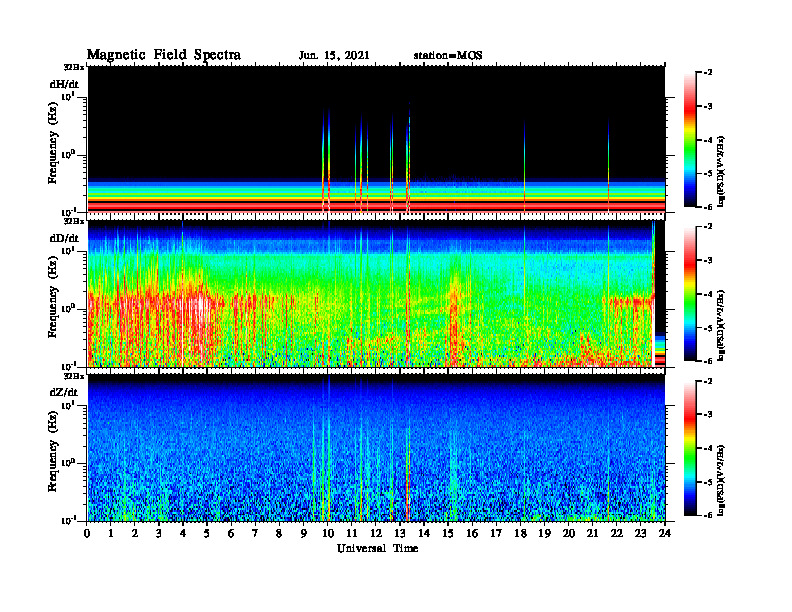Click hour tick label 17 on time axis
This screenshot has height=612, width=792.
click(x=496, y=533)
